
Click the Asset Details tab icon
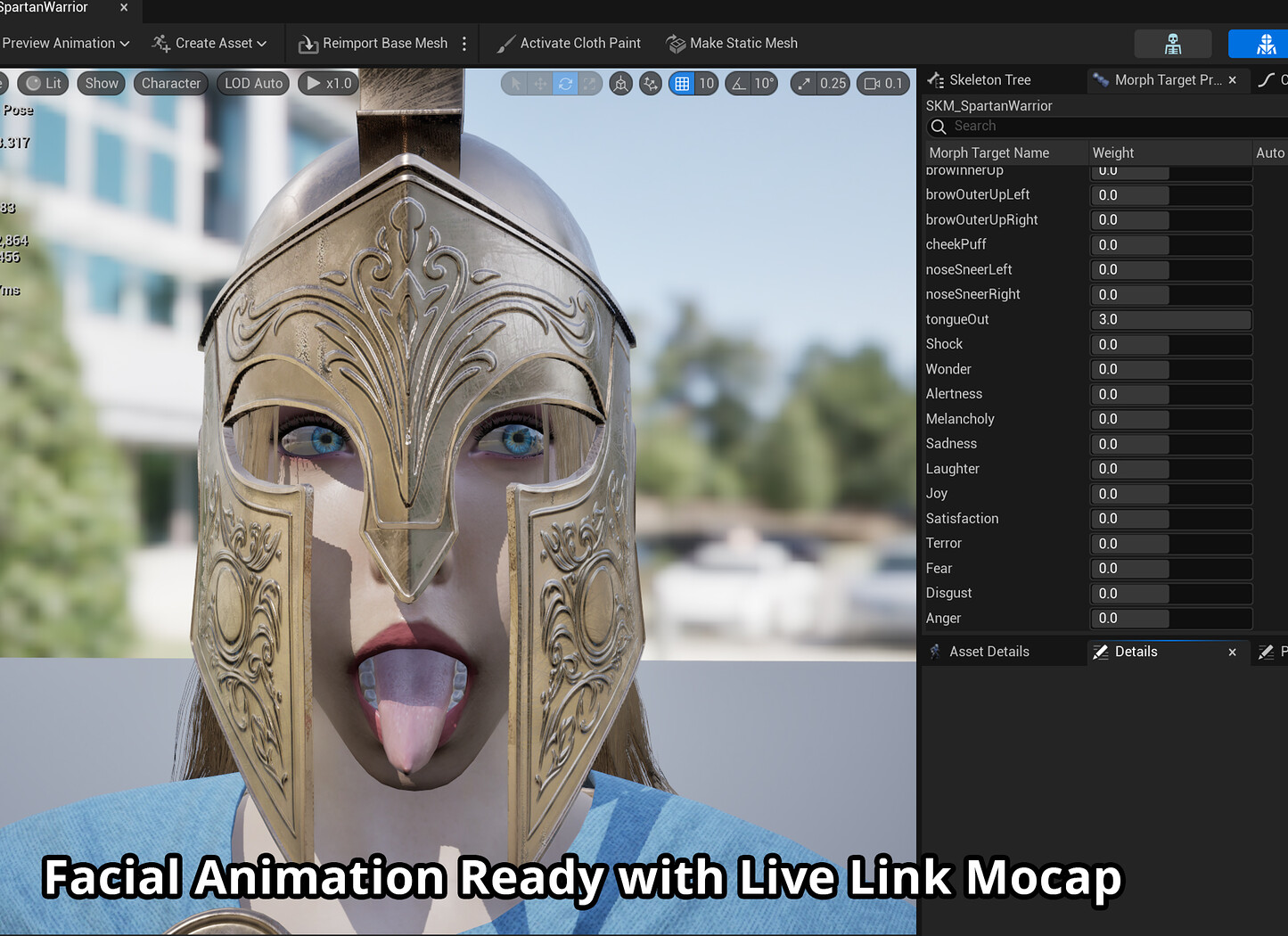935,652
